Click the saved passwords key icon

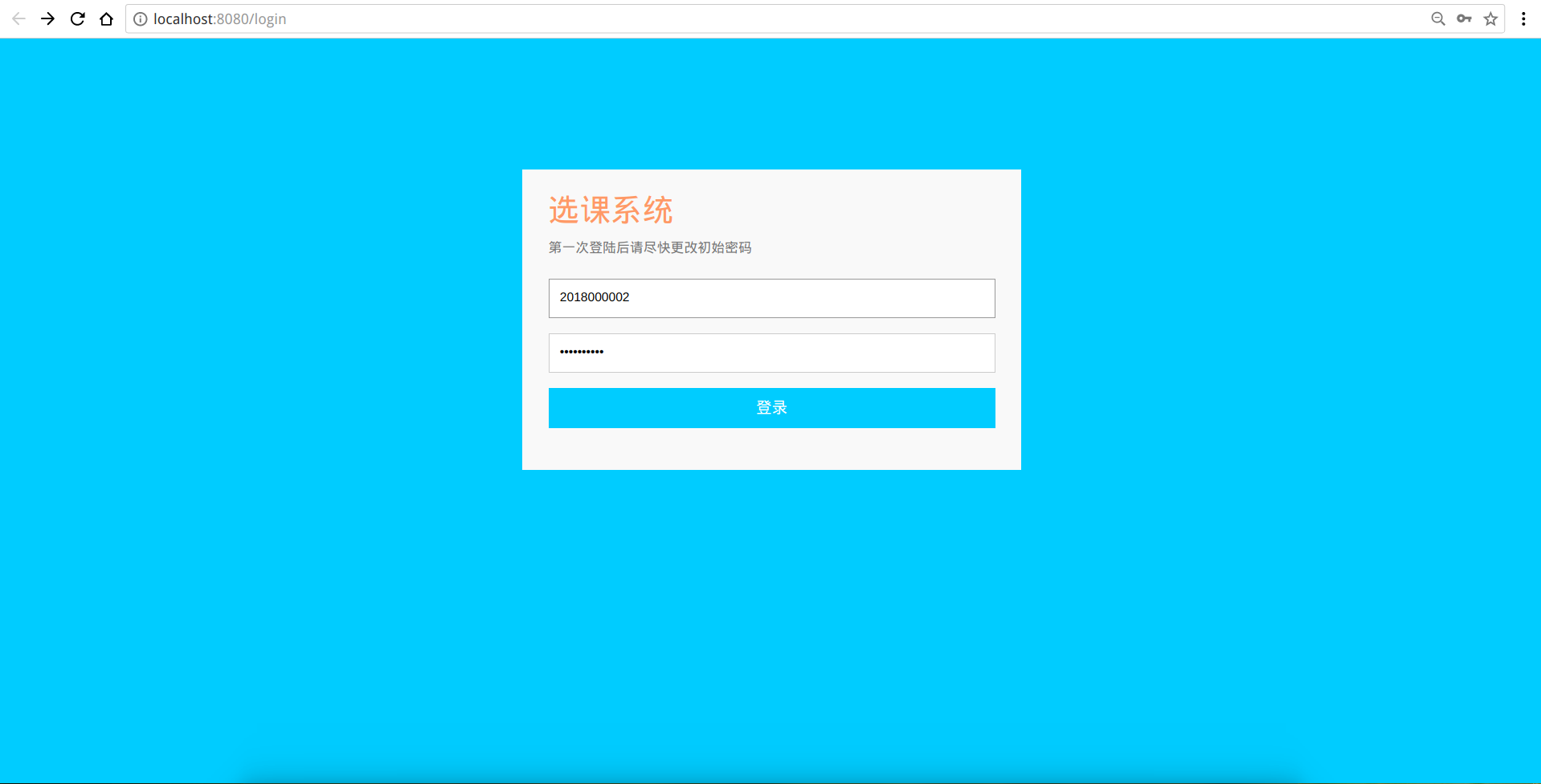click(x=1464, y=18)
